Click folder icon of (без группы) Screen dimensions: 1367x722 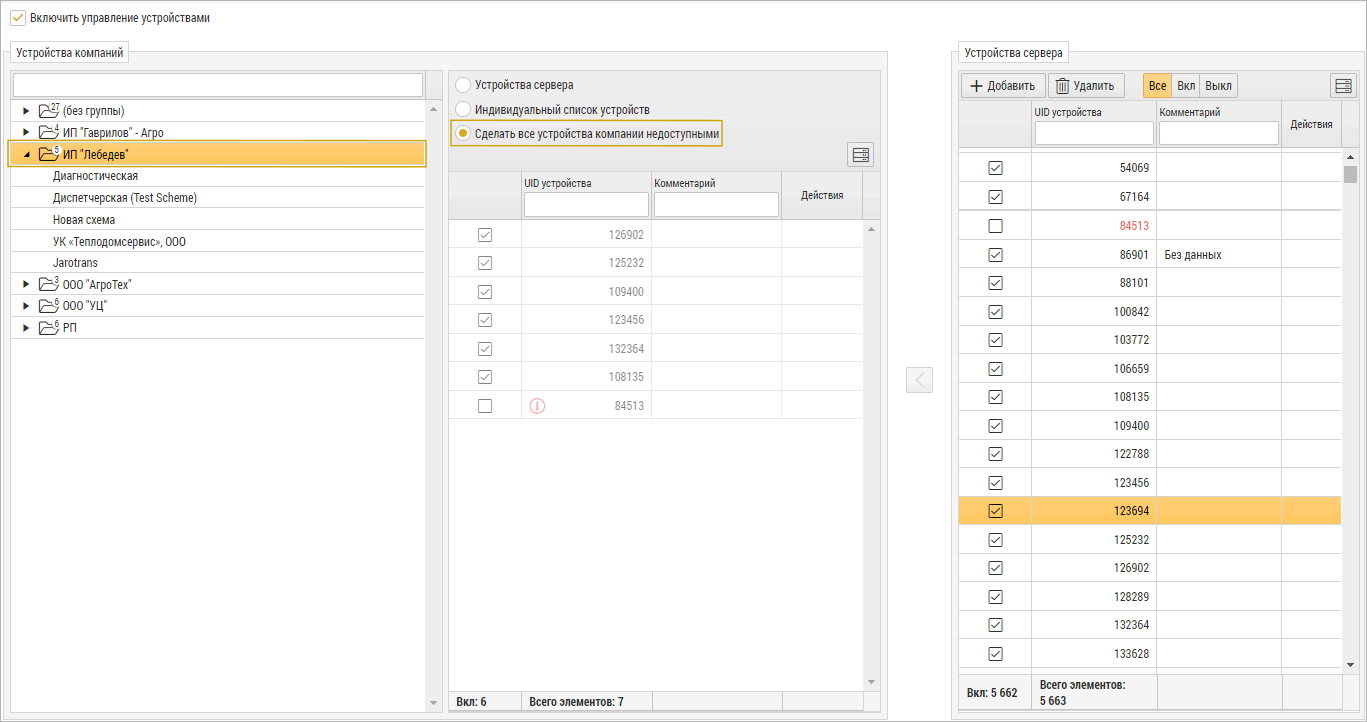point(47,111)
